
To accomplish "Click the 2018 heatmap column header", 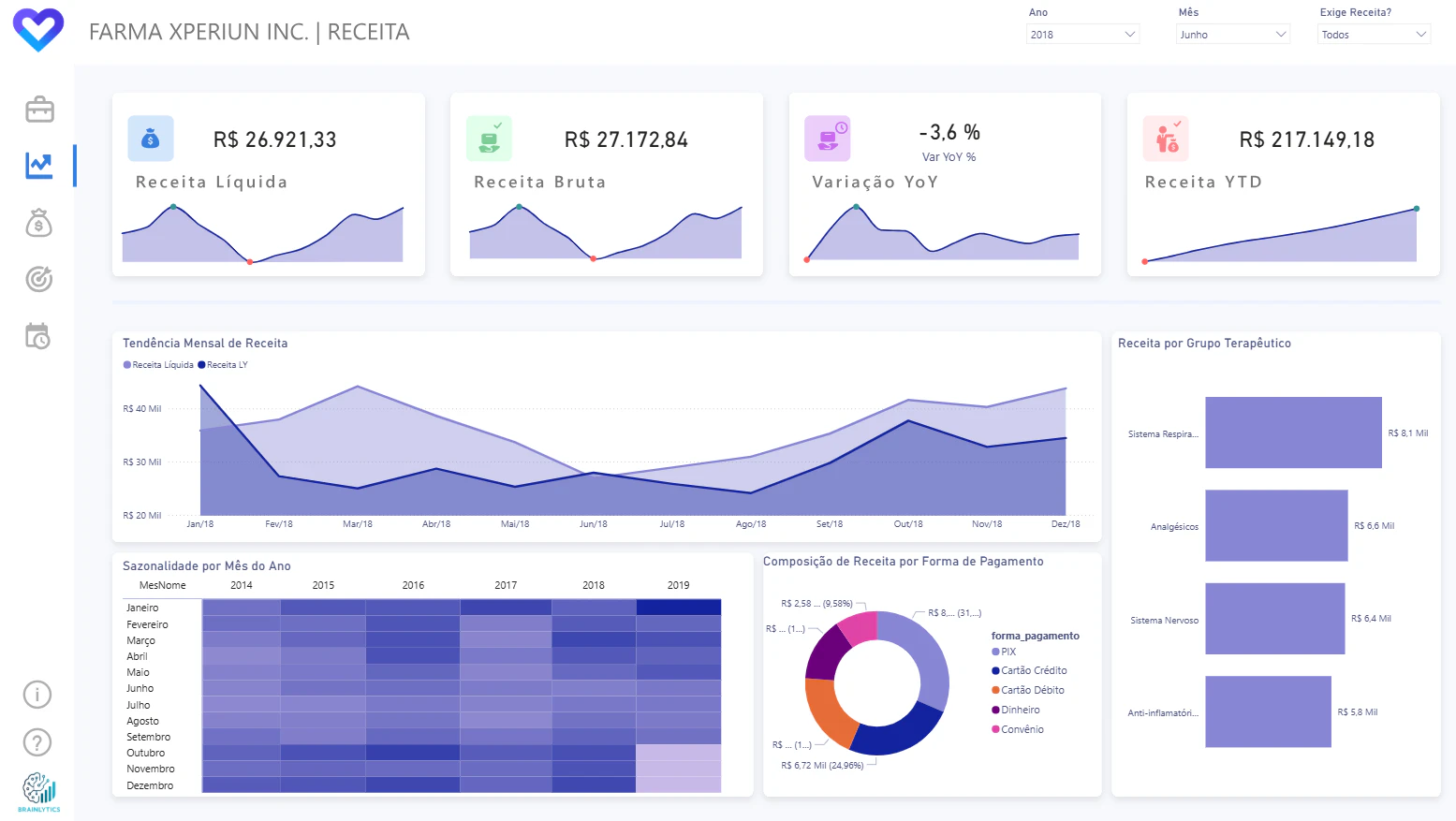I will 594,585.
